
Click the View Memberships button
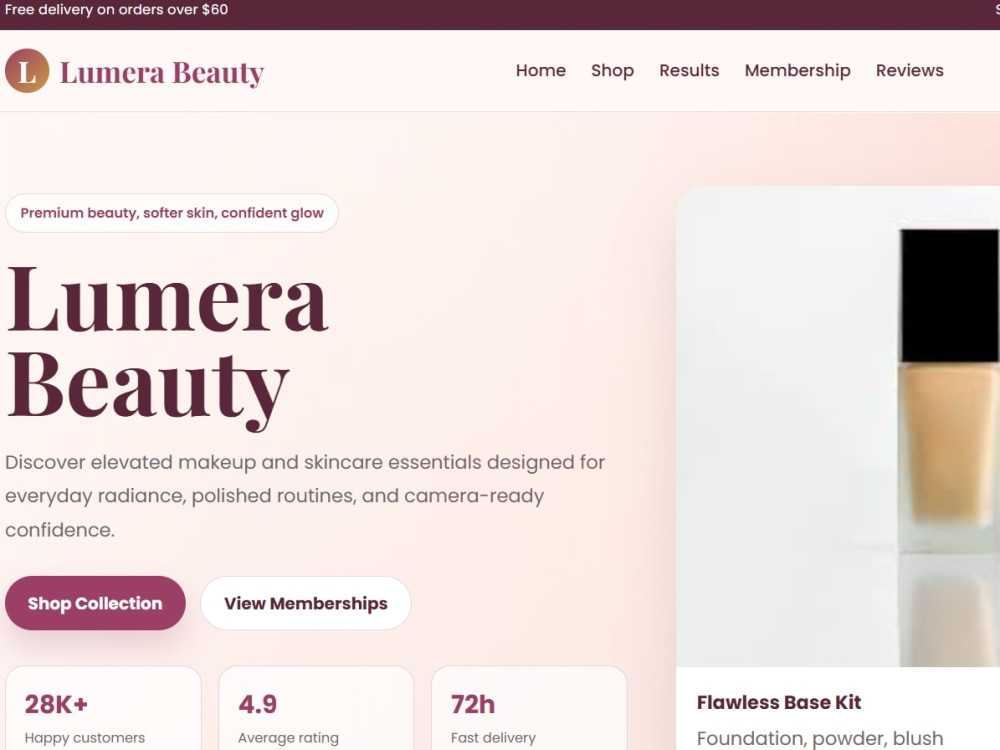click(305, 603)
